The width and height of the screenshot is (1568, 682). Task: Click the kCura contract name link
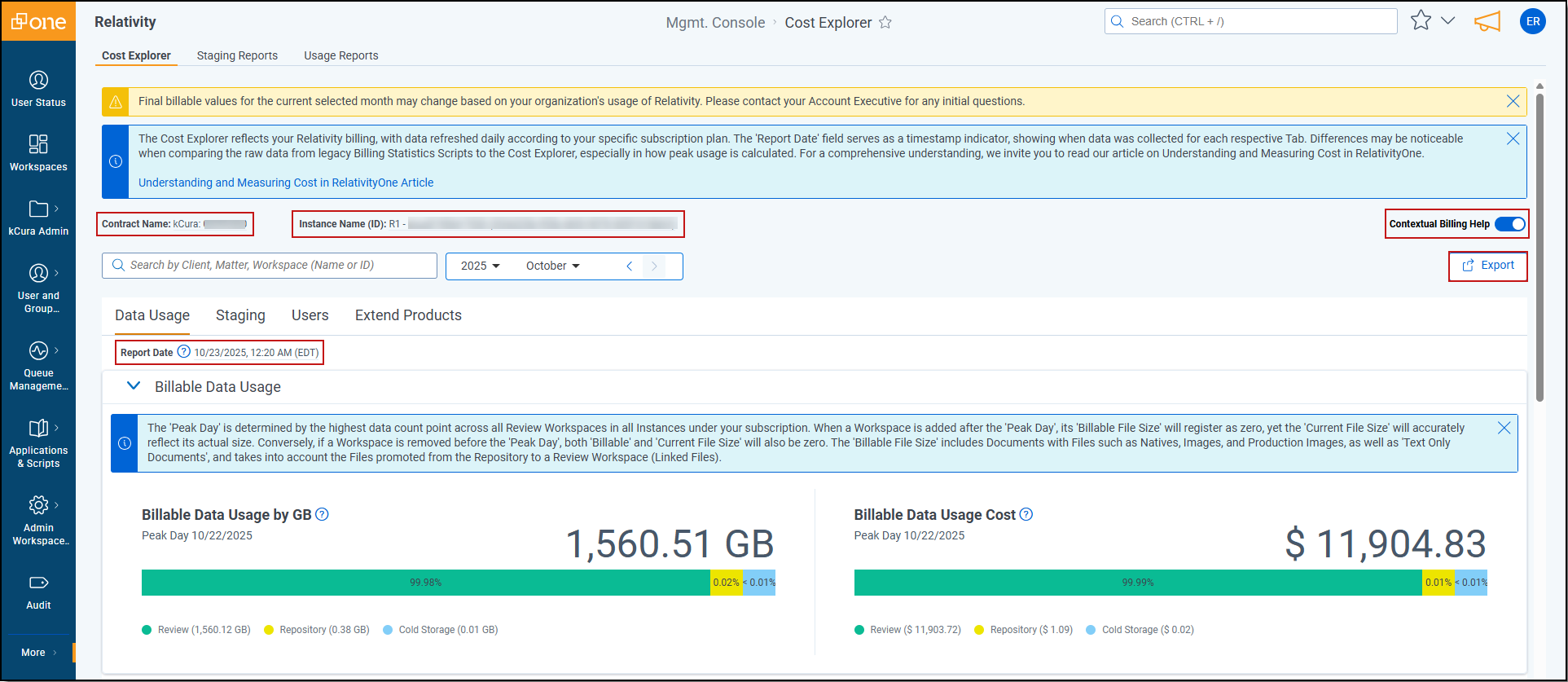point(210,224)
